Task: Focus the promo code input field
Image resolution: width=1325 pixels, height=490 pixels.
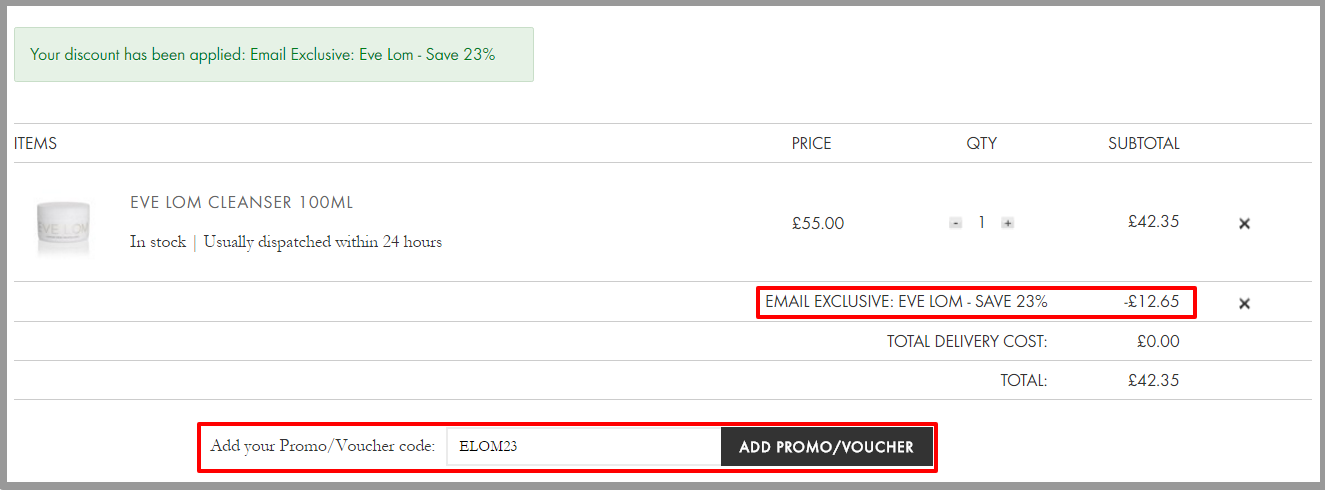Action: click(583, 447)
